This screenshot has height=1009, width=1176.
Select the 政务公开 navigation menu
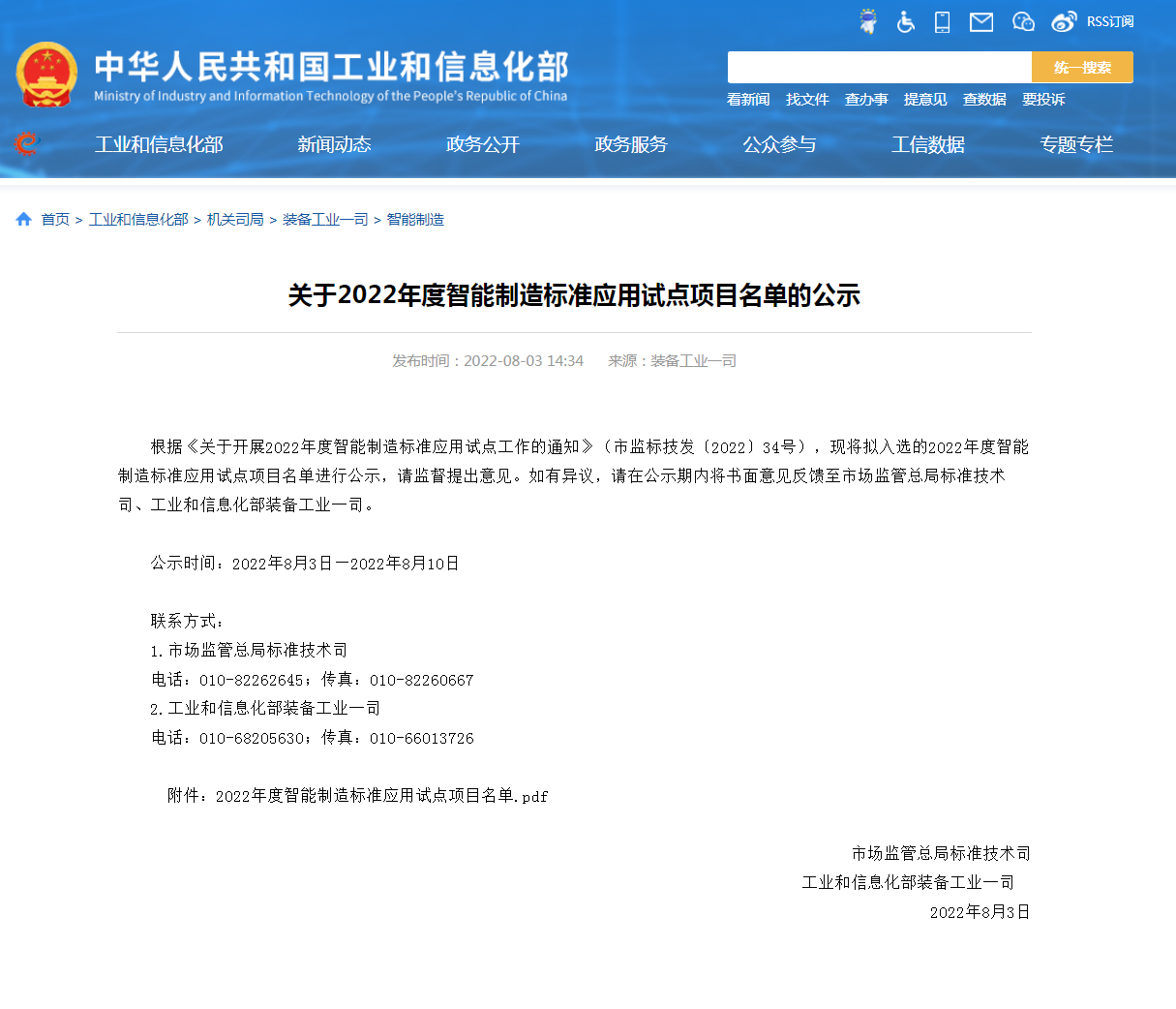[x=483, y=144]
